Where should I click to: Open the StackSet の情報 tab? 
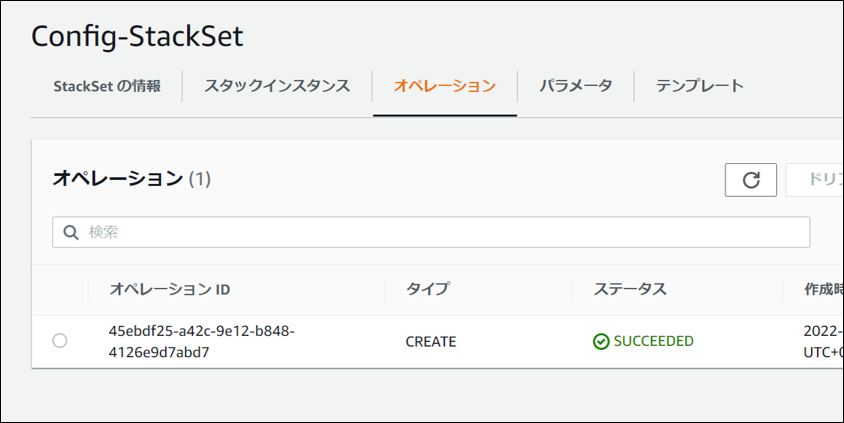click(107, 86)
